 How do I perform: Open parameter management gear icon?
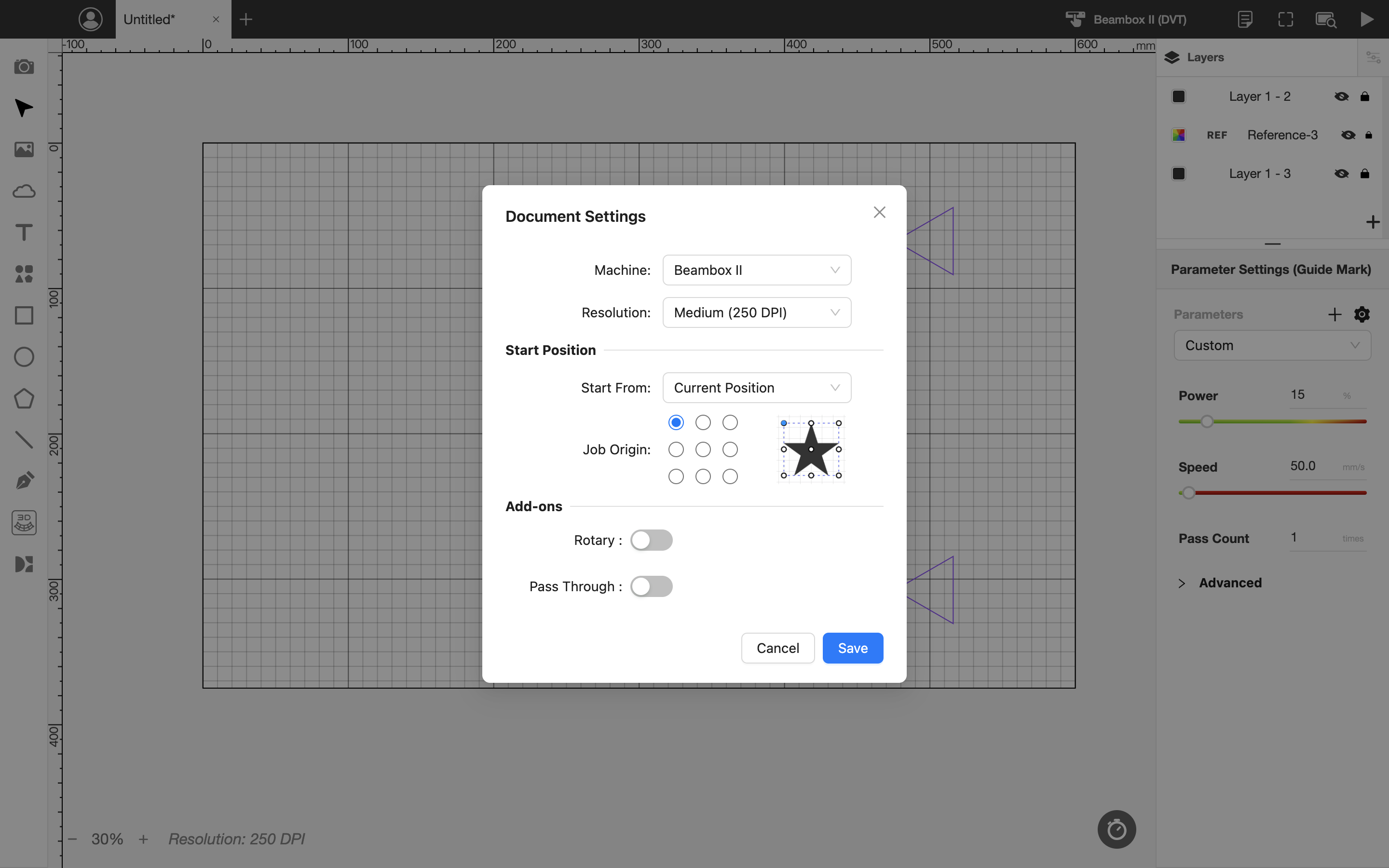(1362, 314)
